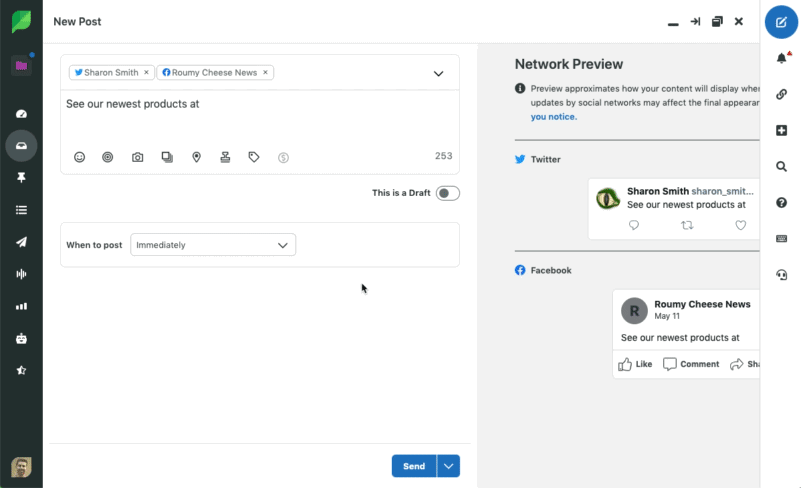
Task: Click the targeting icon in composer
Action: [x=108, y=157]
